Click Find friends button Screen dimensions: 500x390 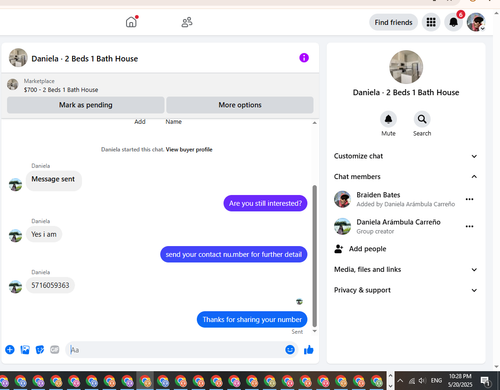[393, 22]
